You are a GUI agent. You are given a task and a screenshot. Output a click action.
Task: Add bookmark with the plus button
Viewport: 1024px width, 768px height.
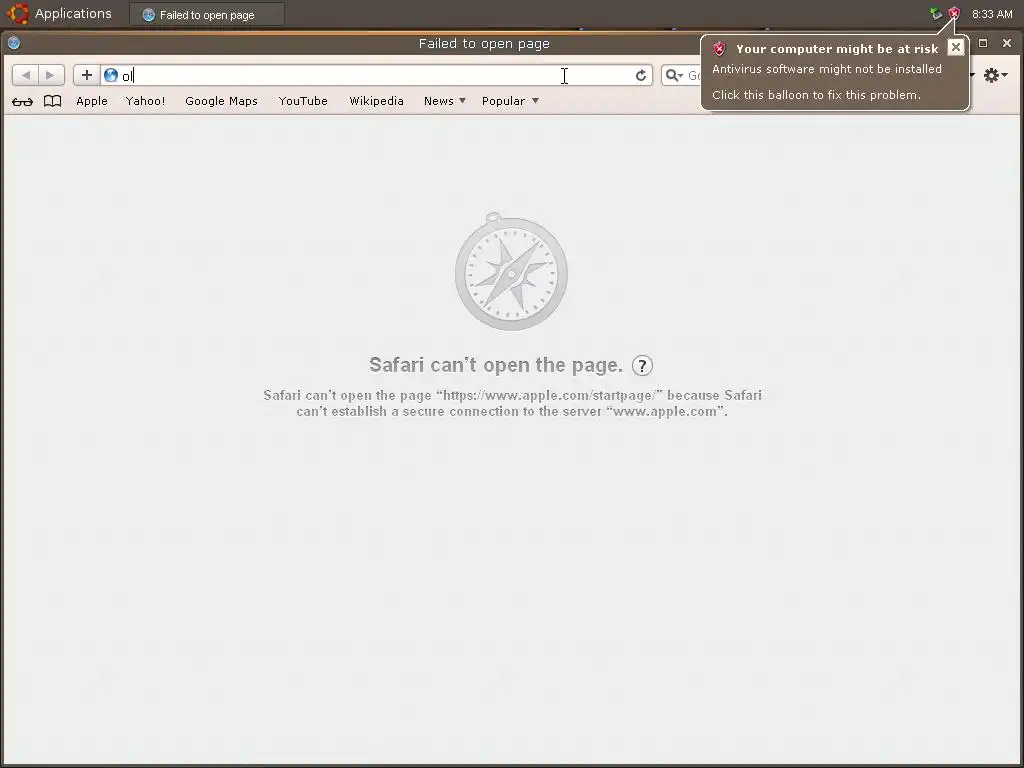pyautogui.click(x=87, y=75)
